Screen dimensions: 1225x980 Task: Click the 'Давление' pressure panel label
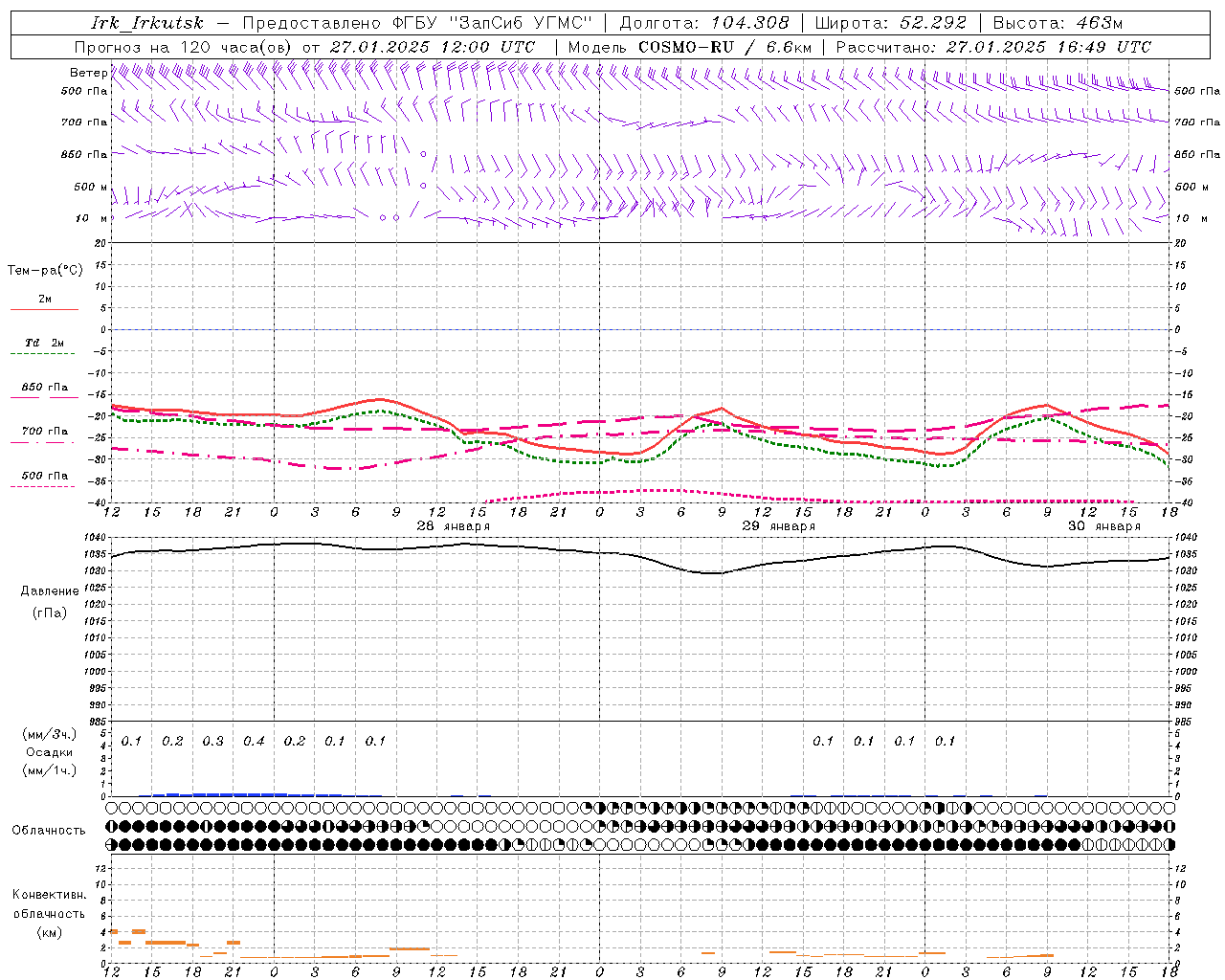pos(50,591)
